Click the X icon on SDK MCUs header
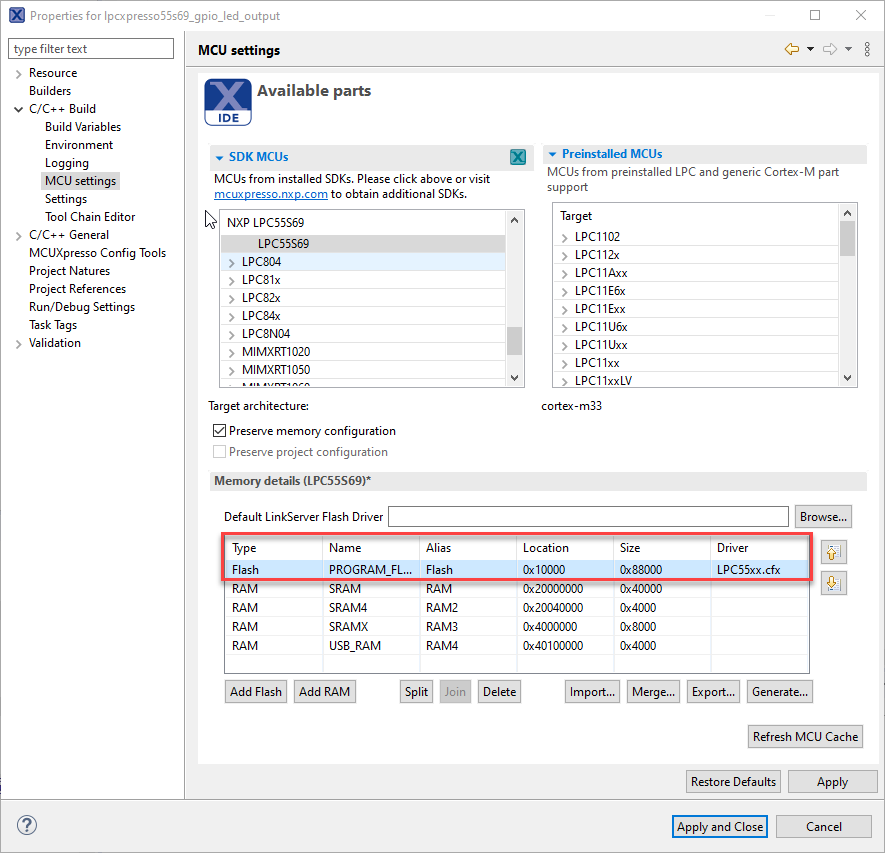This screenshot has width=885, height=853. pos(517,157)
